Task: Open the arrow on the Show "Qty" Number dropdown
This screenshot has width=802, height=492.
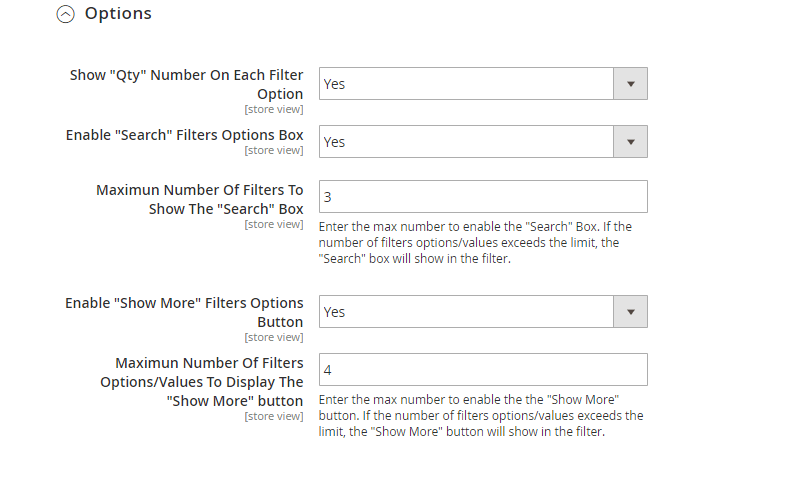Action: 631,84
